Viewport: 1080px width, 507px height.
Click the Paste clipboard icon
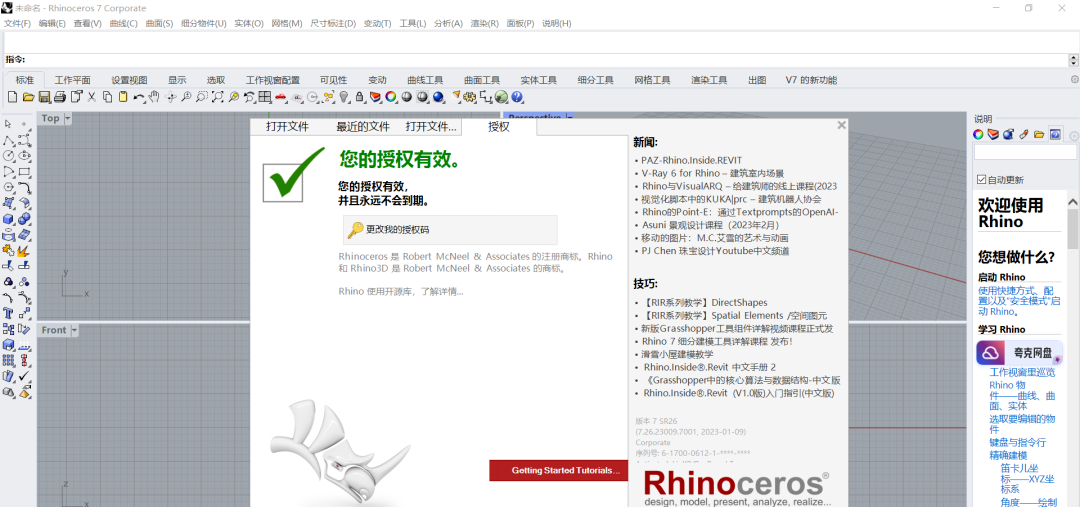click(123, 97)
